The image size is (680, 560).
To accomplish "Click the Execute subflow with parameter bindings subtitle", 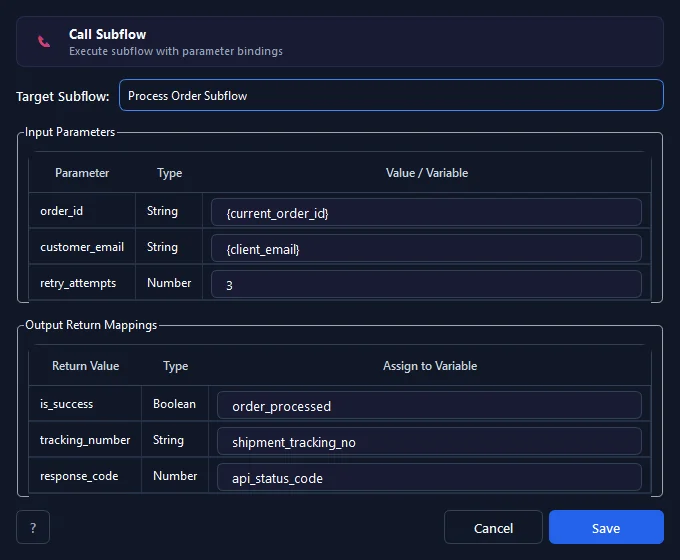I will coord(176,51).
